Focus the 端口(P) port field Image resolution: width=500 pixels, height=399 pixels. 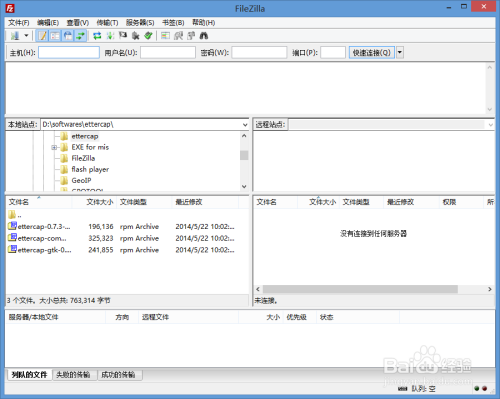point(333,53)
